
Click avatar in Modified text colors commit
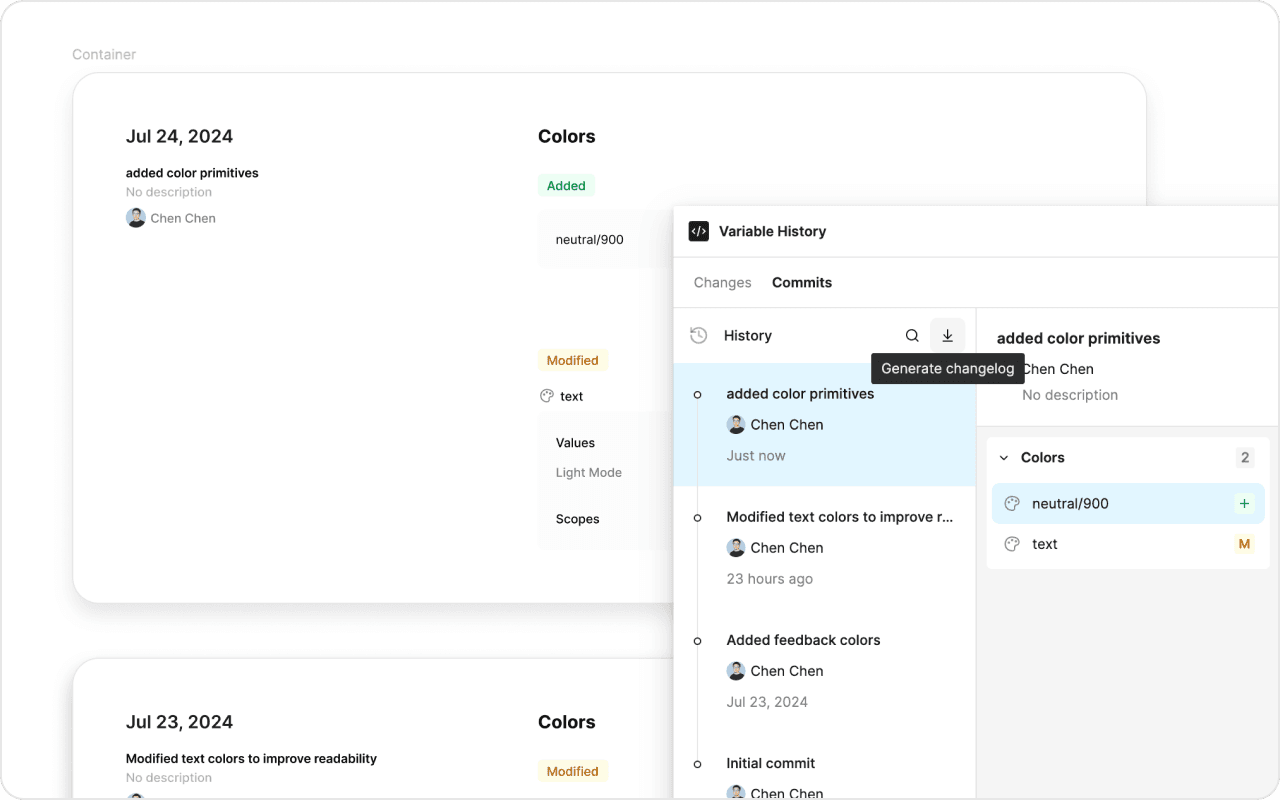click(x=736, y=548)
